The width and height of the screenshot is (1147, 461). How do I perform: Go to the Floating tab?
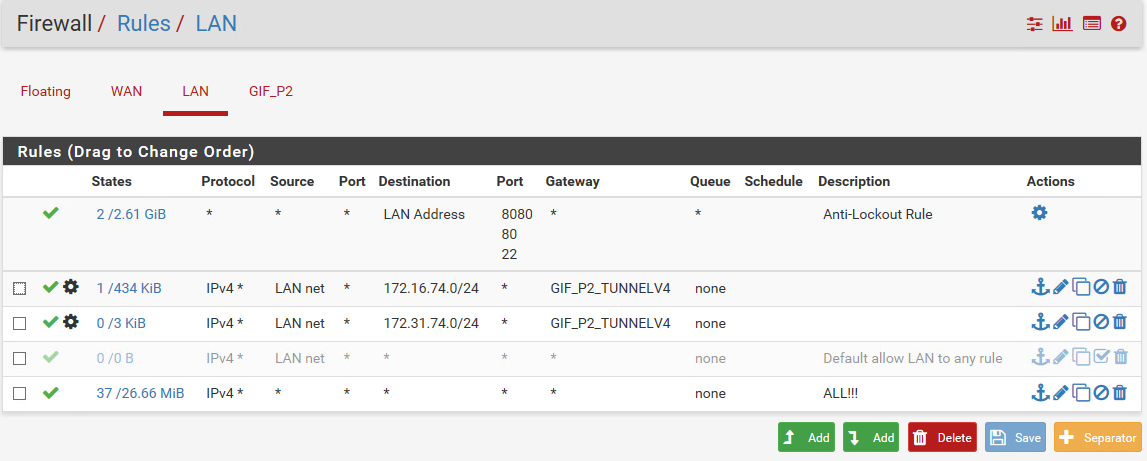click(46, 91)
